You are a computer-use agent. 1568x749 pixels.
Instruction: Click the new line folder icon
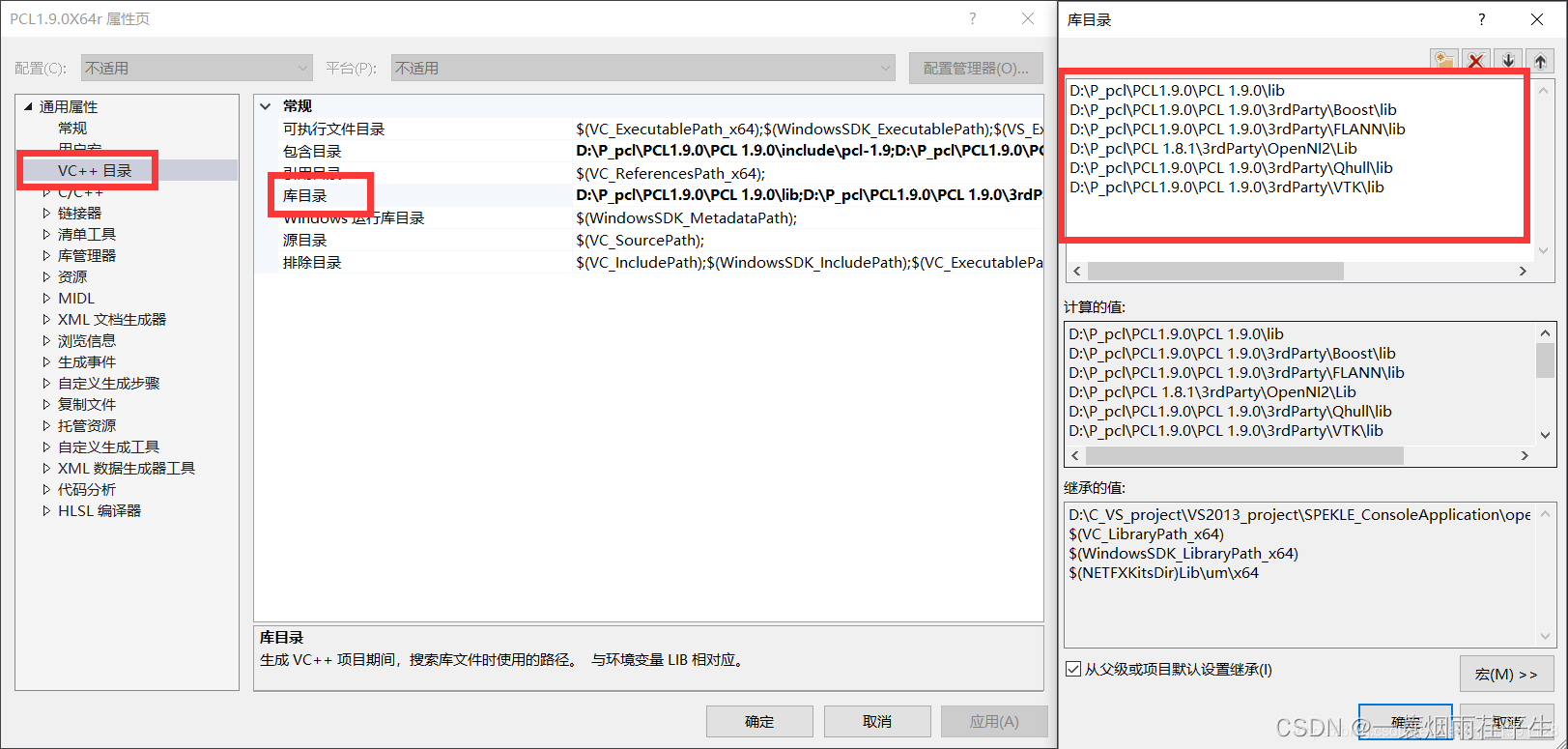point(1443,60)
